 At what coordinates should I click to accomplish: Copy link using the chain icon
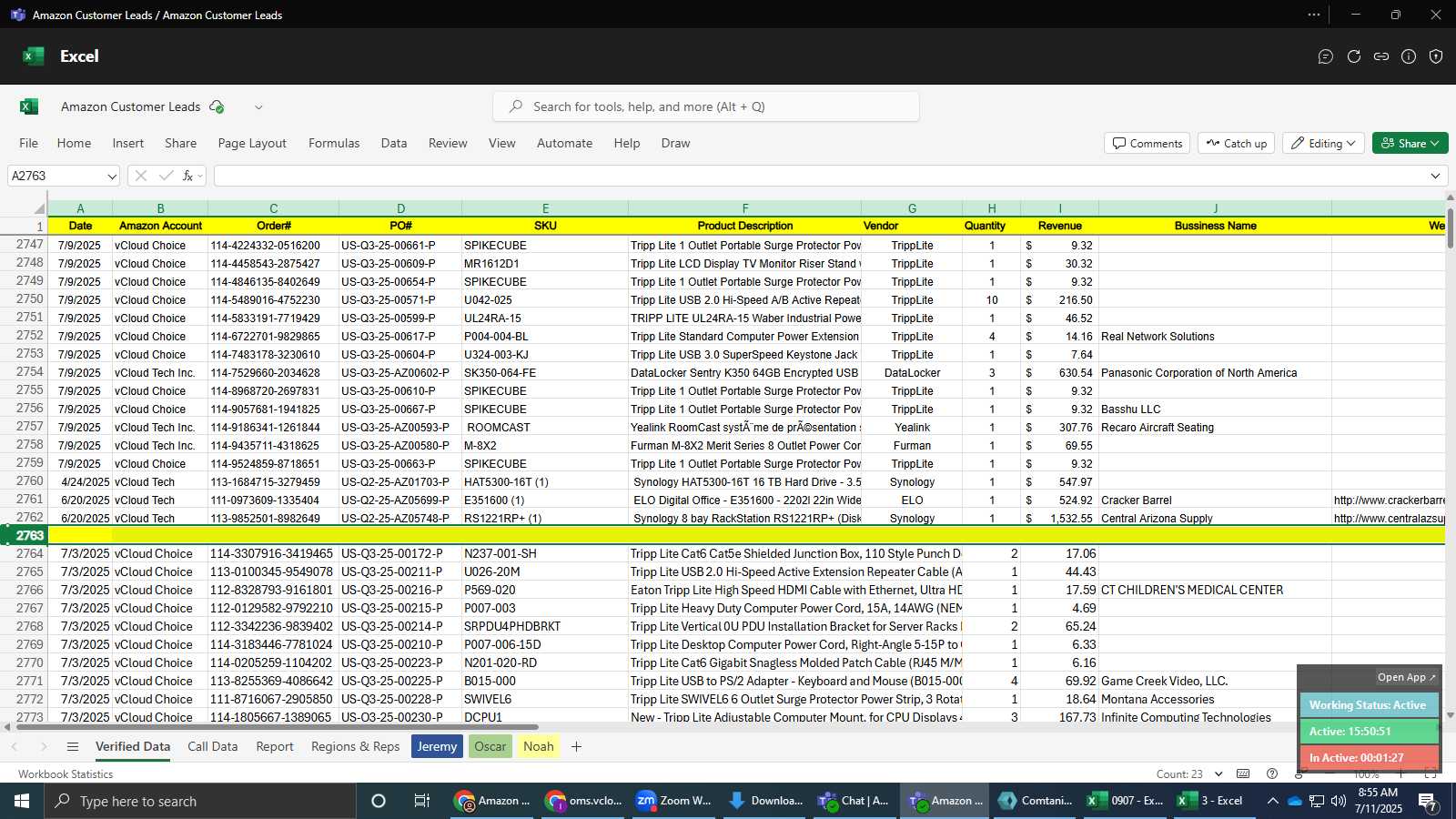tap(1381, 56)
